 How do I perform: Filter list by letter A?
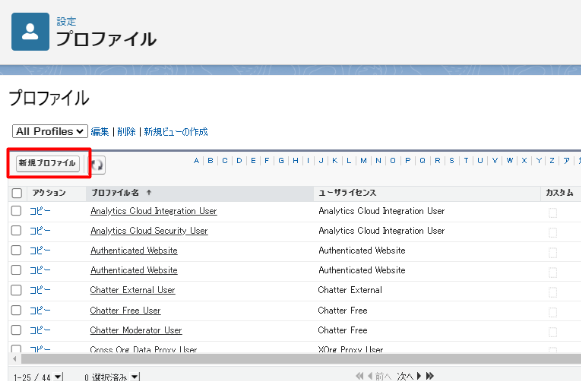196,160
